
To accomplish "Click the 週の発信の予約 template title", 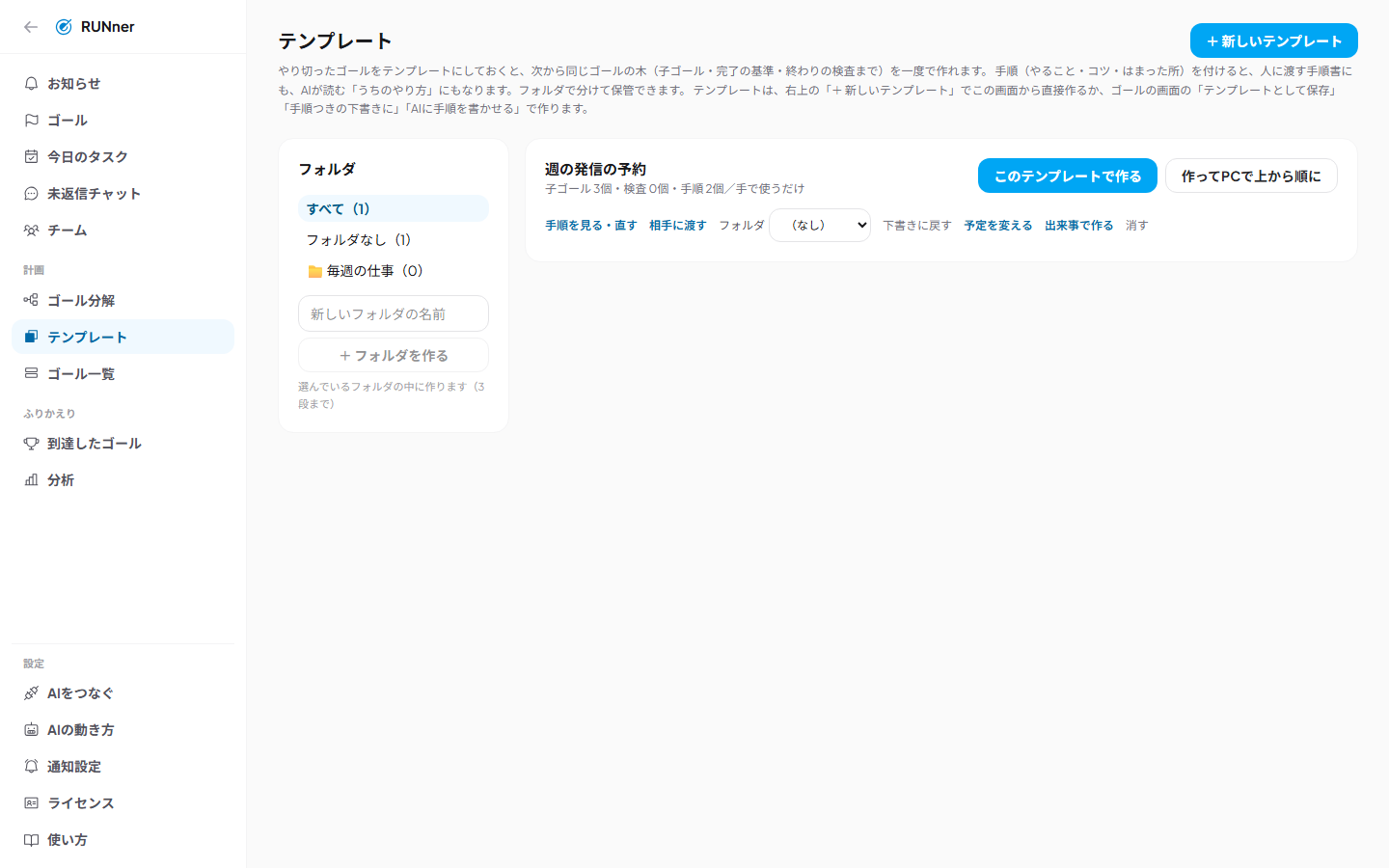I will pyautogui.click(x=595, y=170).
